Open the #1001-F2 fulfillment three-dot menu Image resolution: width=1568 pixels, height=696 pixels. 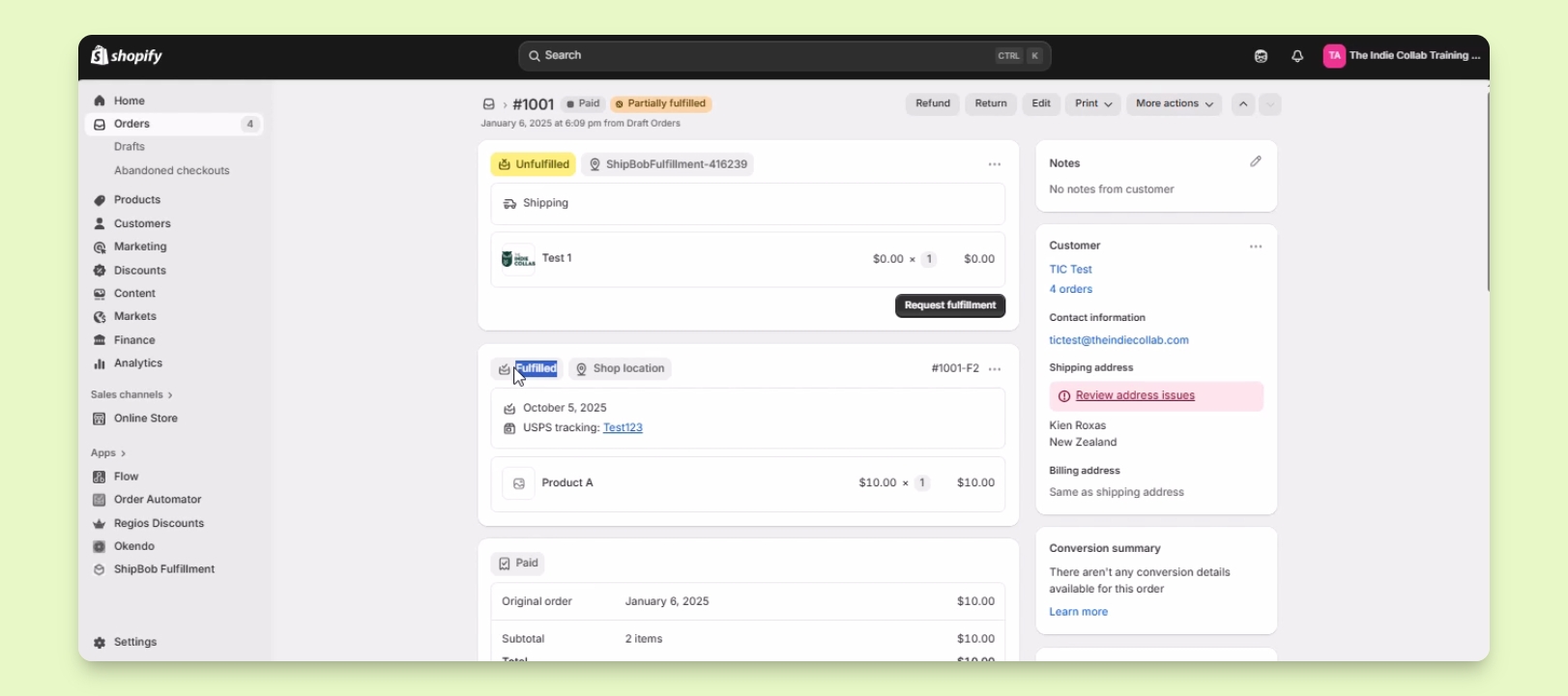pos(995,369)
